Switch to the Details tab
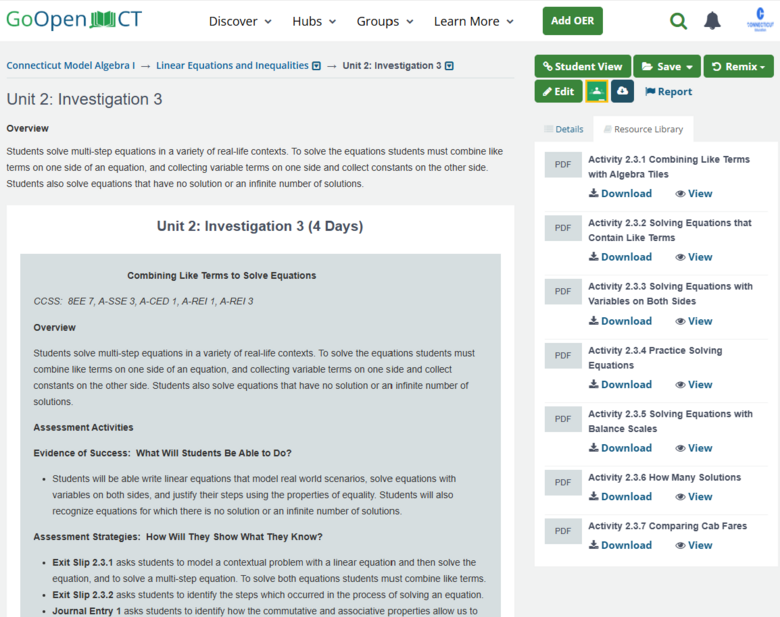Viewport: 780px width, 617px height. click(x=563, y=129)
